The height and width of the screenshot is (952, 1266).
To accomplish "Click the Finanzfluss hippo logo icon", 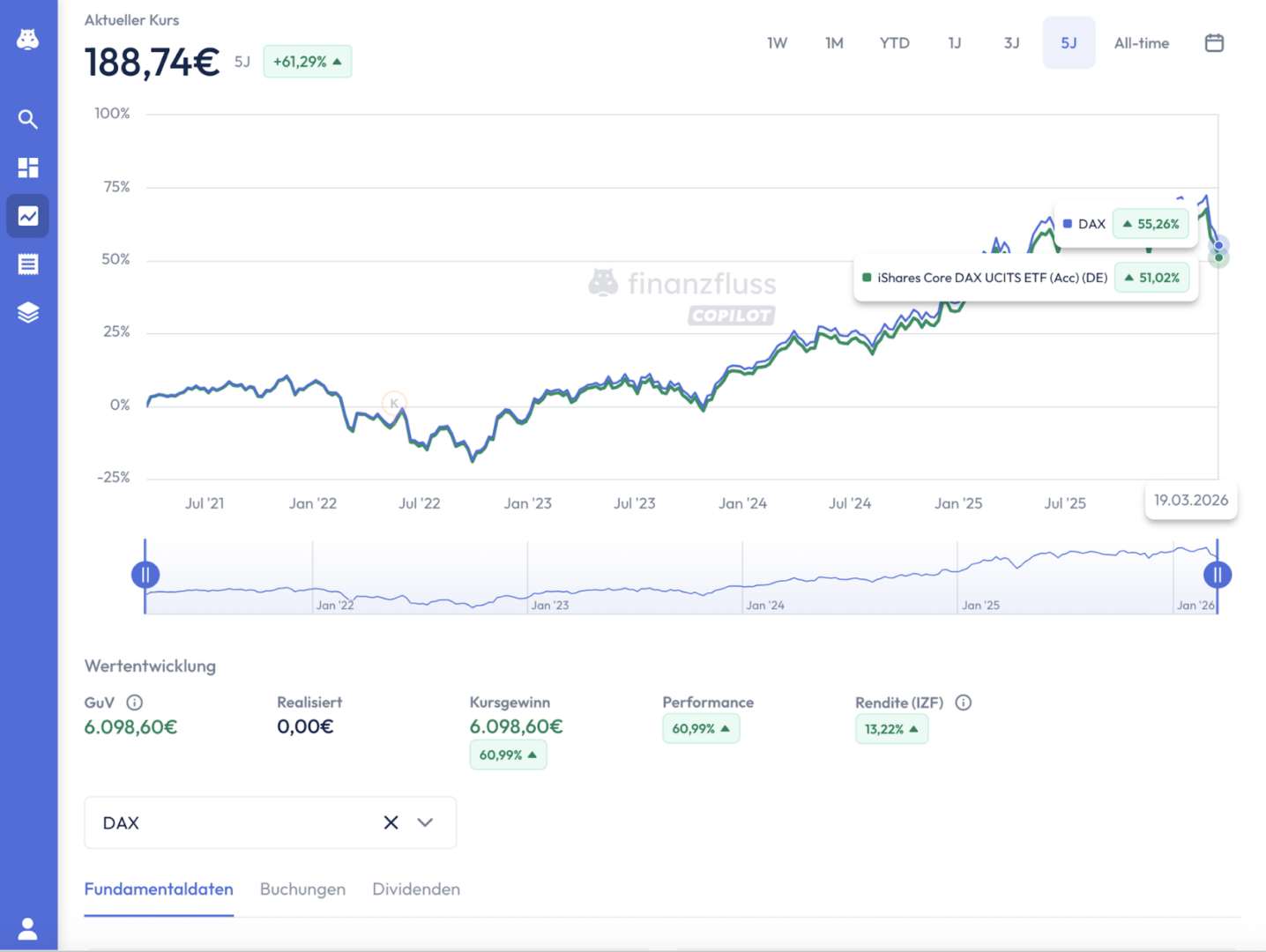I will click(x=28, y=40).
